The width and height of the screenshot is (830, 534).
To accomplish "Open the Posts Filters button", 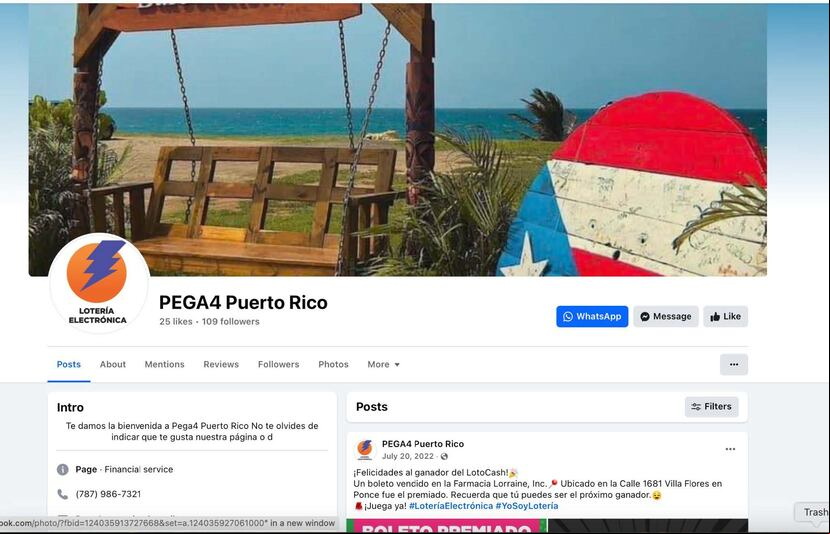I will [x=711, y=406].
